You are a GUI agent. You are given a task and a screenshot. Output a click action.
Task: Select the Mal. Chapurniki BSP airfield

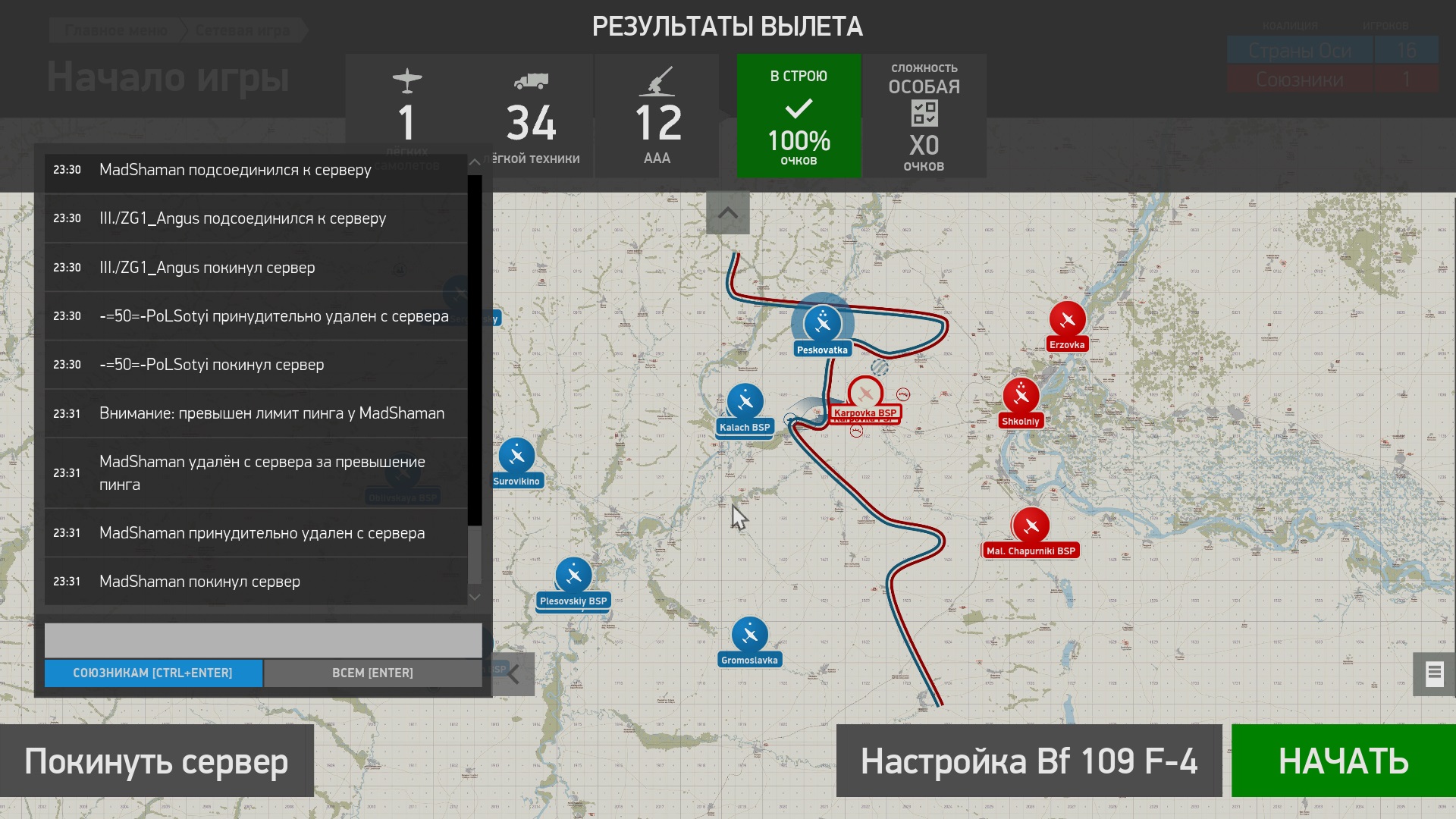(x=1031, y=525)
